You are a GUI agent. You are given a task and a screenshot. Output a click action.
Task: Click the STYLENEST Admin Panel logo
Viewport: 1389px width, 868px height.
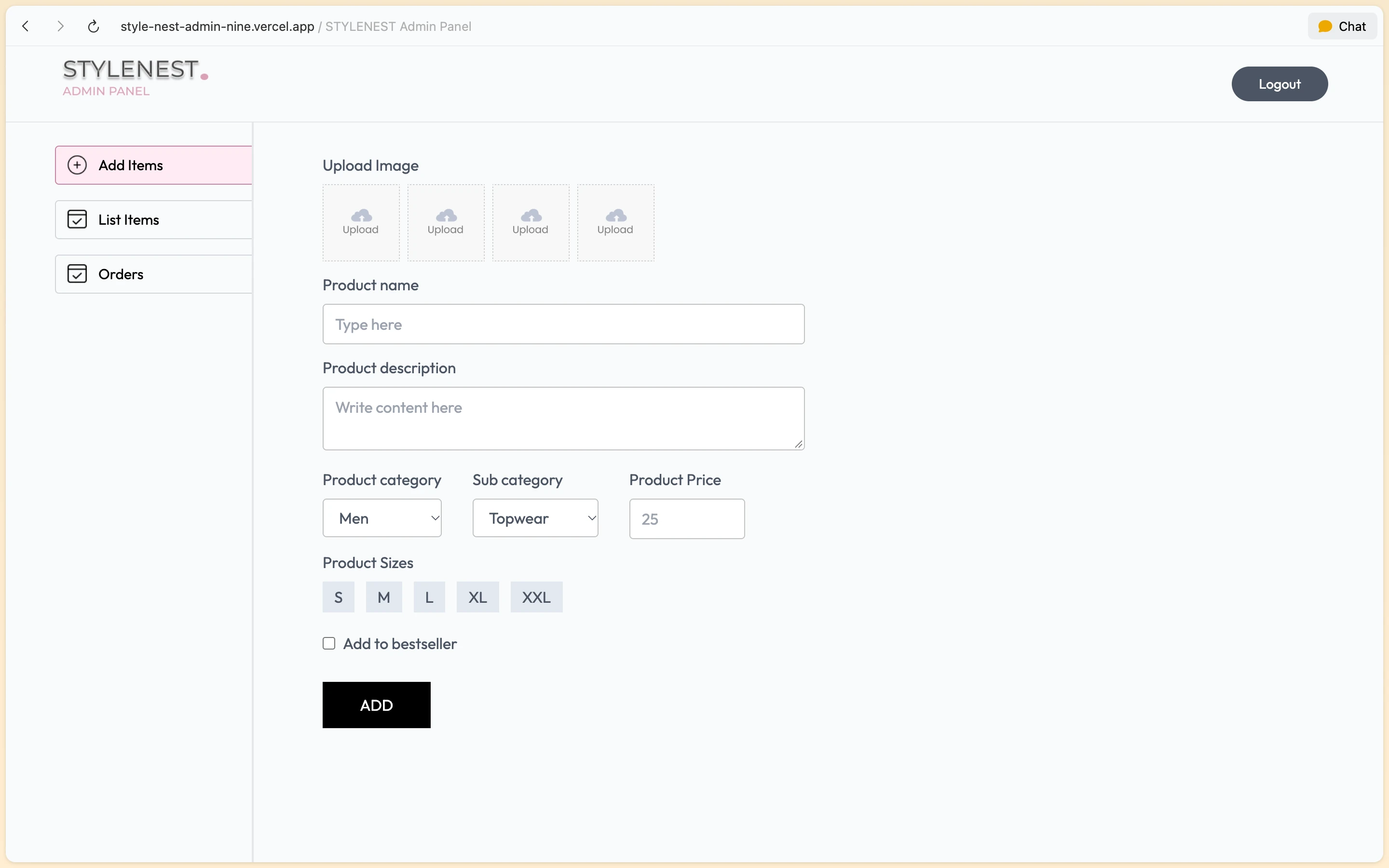pos(135,77)
